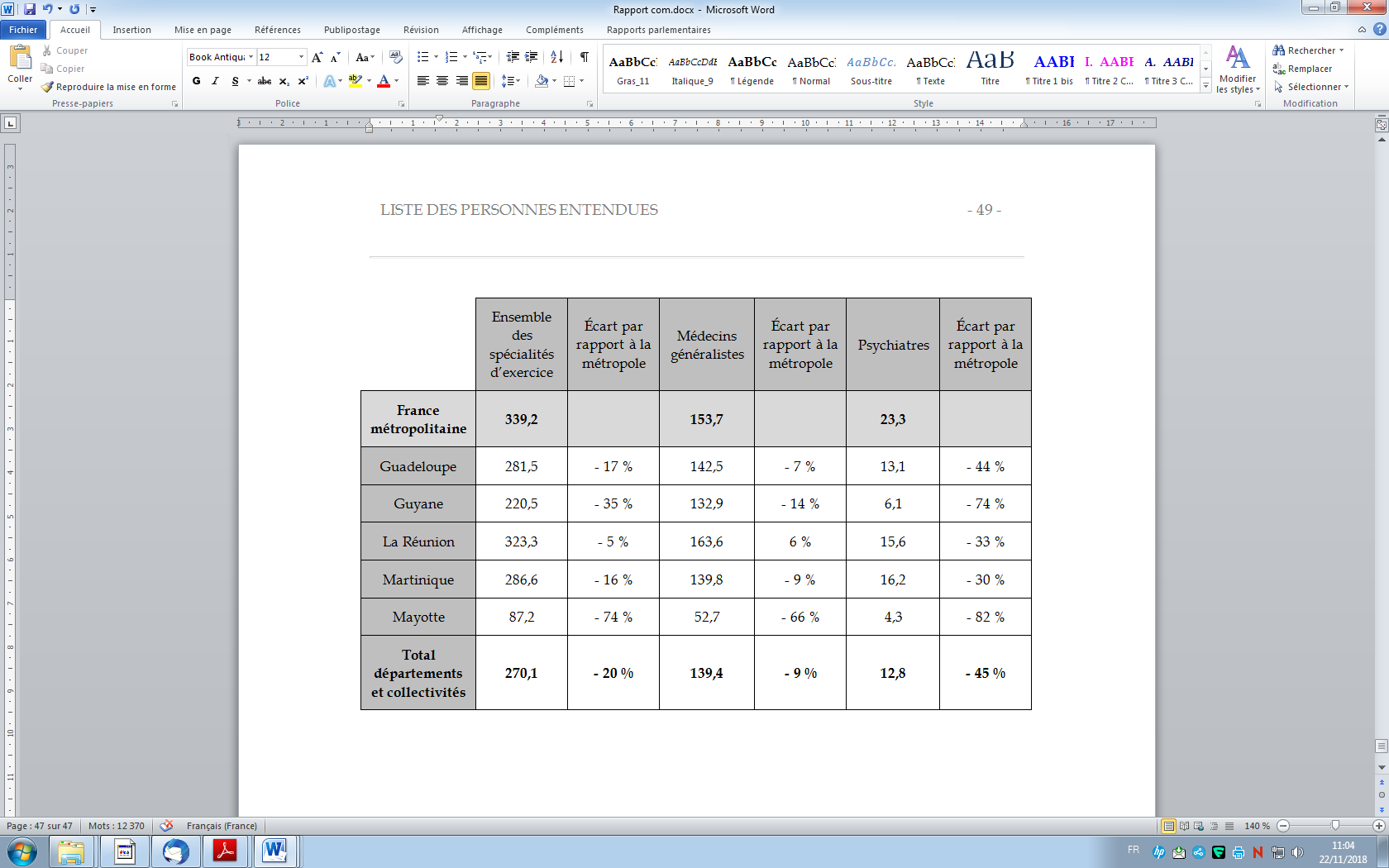Open the font size dropdown
Viewport: 1389px width, 868px height.
[301, 57]
